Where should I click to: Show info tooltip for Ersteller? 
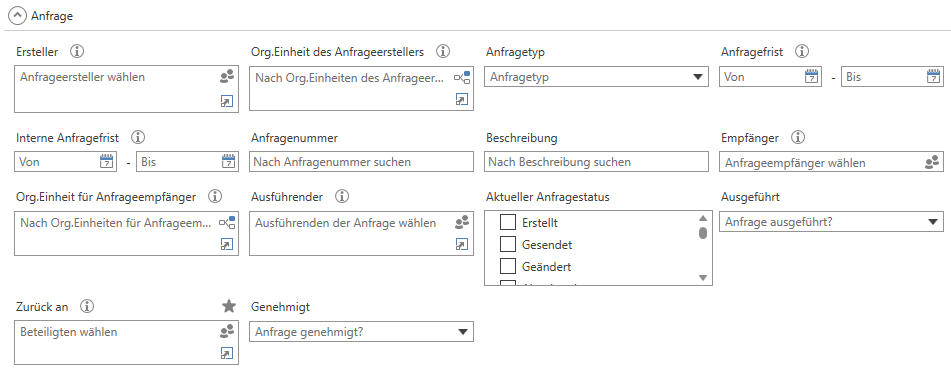[x=77, y=52]
